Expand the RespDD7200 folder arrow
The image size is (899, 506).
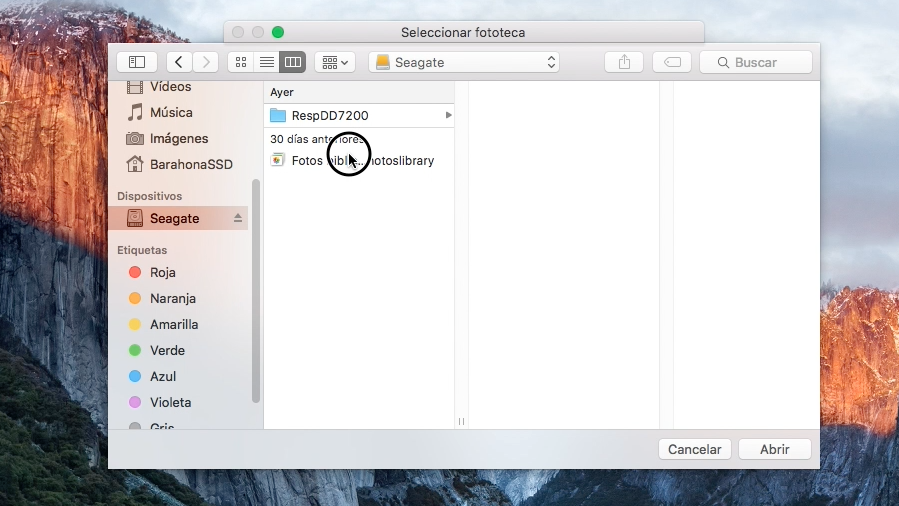pyautogui.click(x=448, y=116)
